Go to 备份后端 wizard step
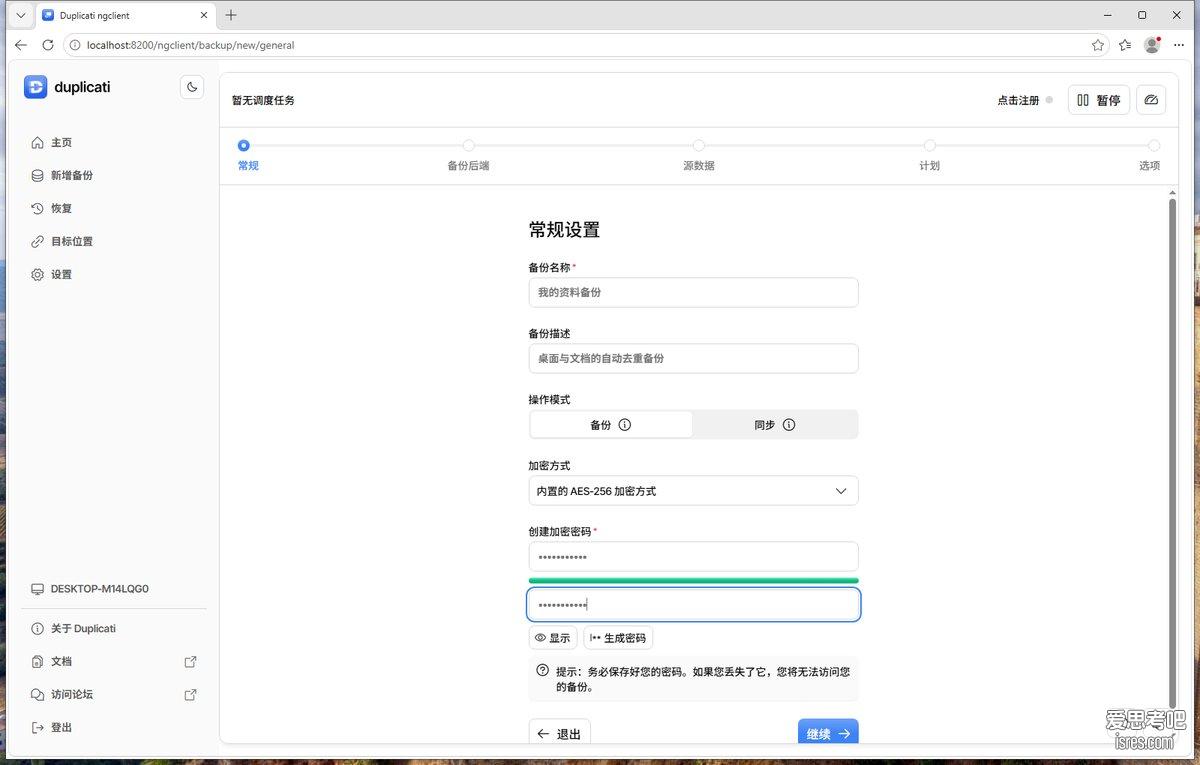This screenshot has width=1200, height=765. point(468,157)
